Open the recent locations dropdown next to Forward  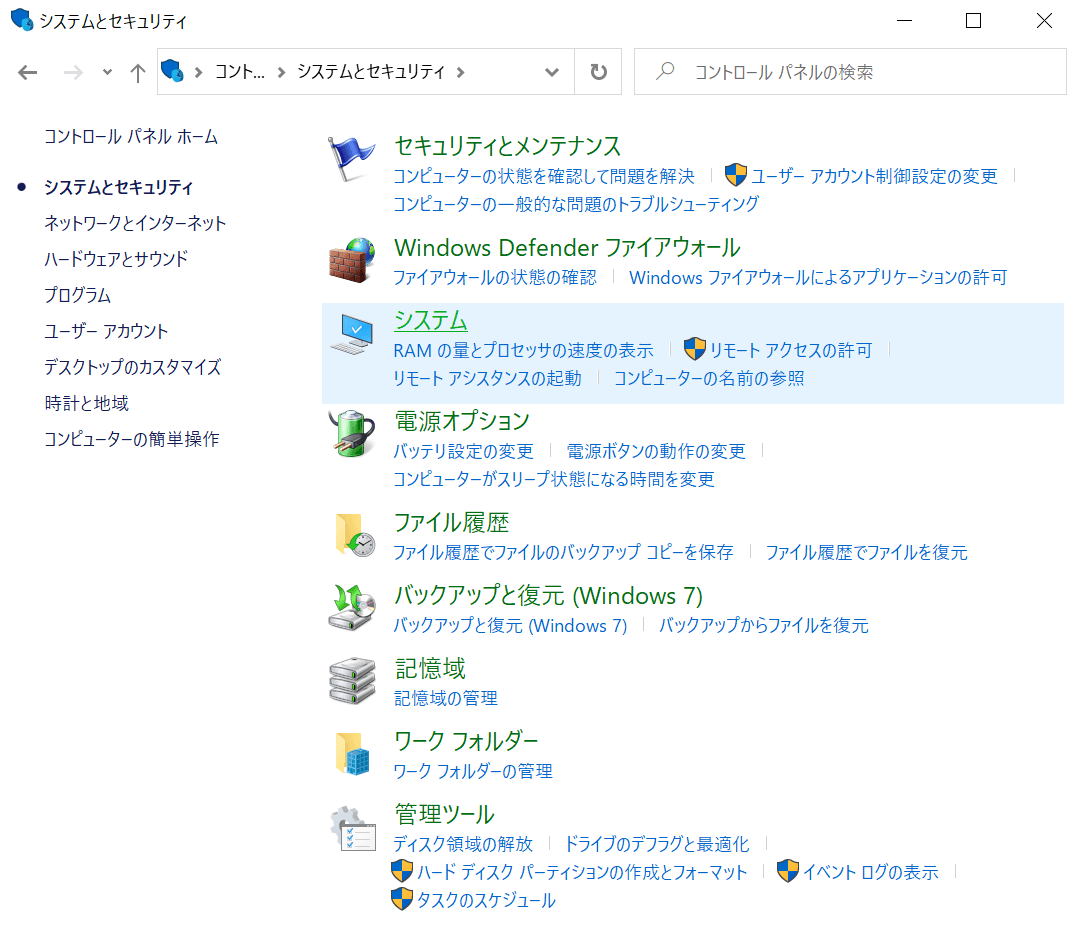pyautogui.click(x=107, y=72)
